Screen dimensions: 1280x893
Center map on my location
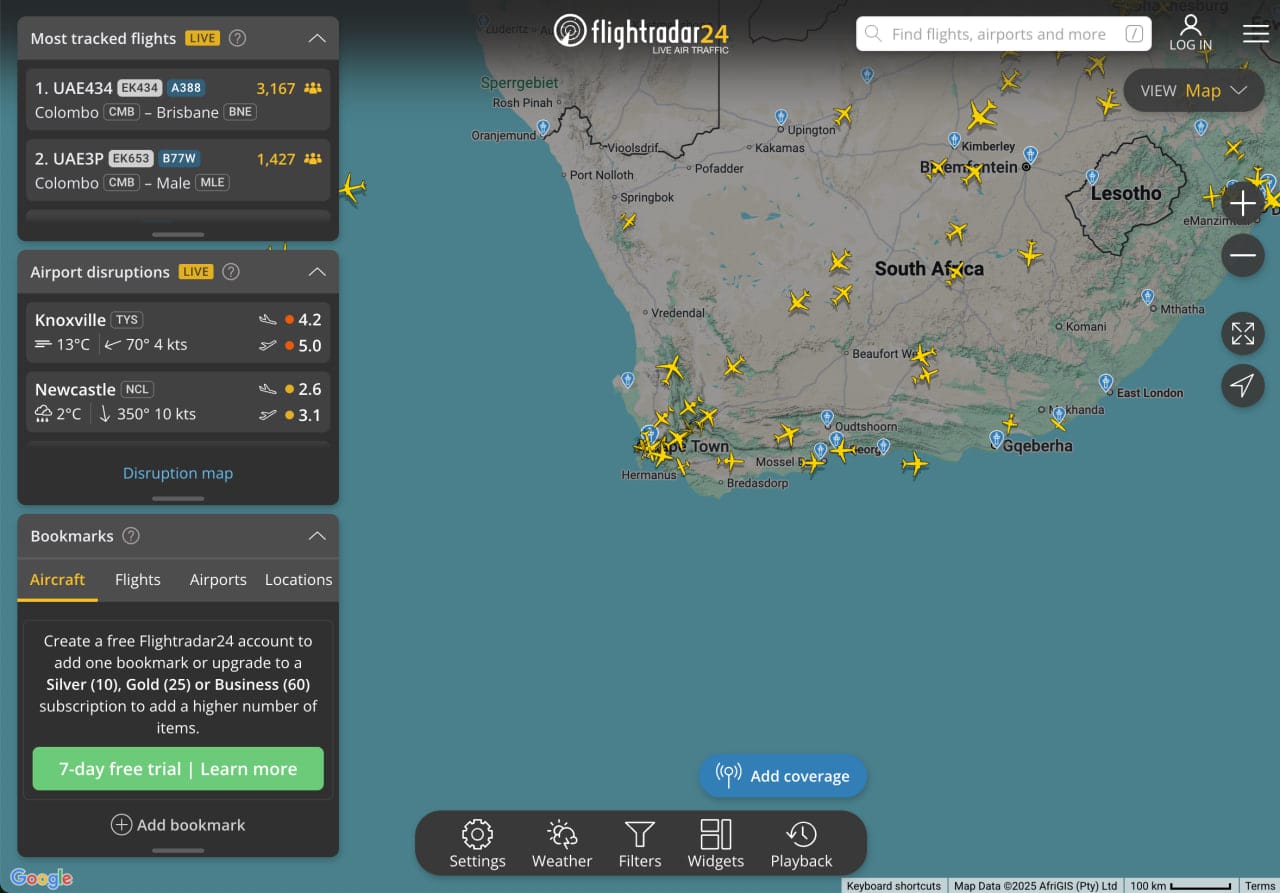coord(1242,386)
